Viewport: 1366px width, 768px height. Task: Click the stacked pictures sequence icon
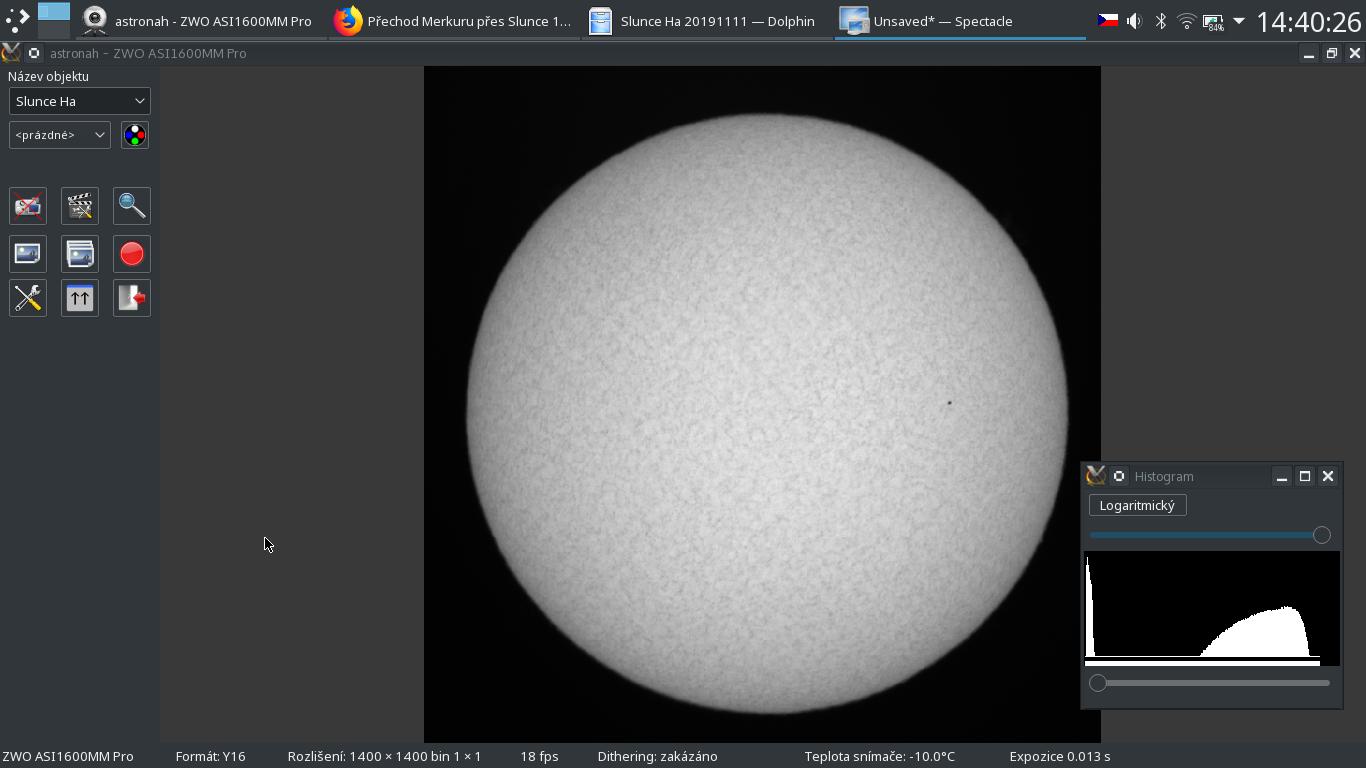tap(80, 254)
